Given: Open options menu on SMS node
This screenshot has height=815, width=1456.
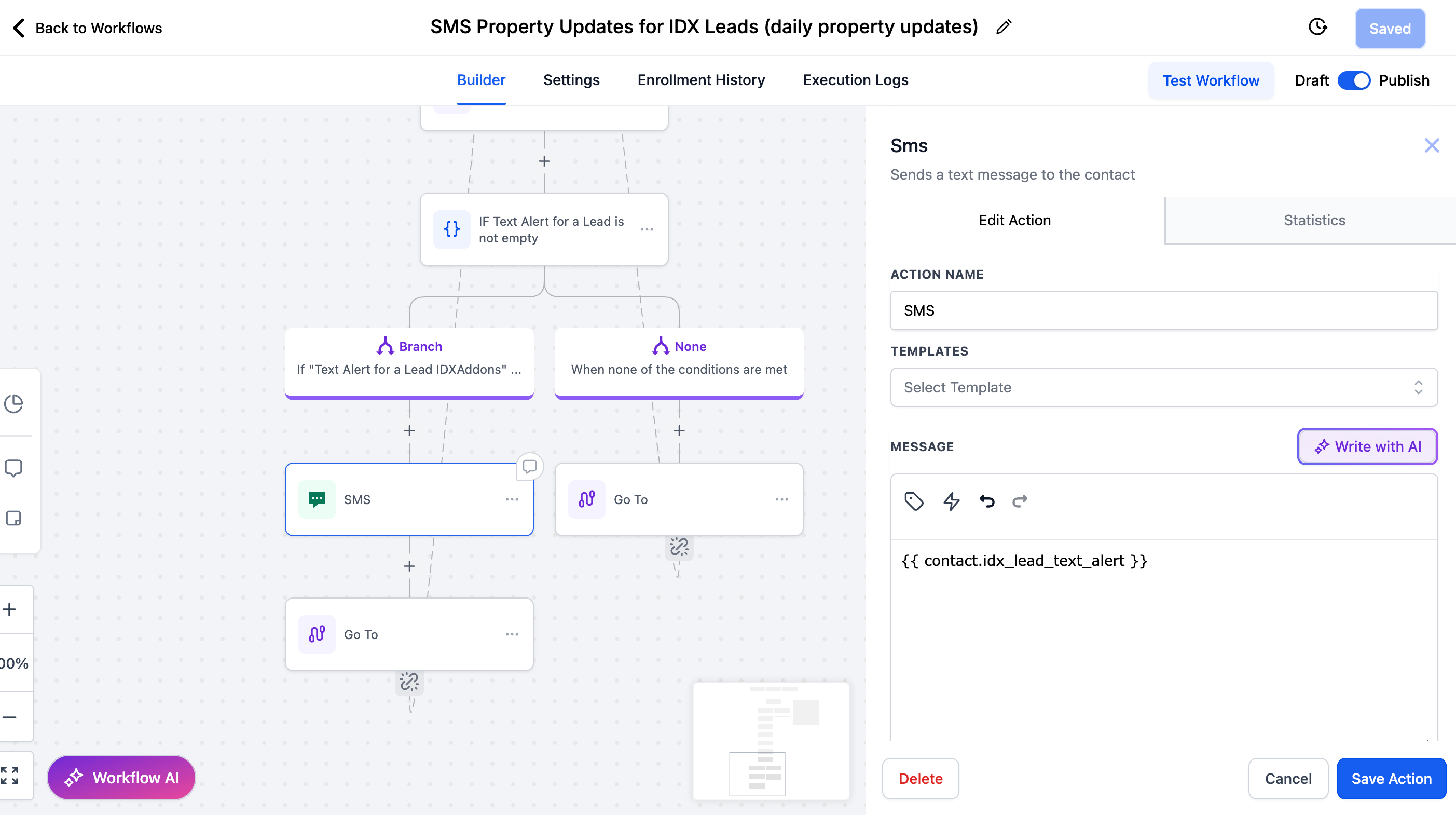Looking at the screenshot, I should [x=512, y=499].
